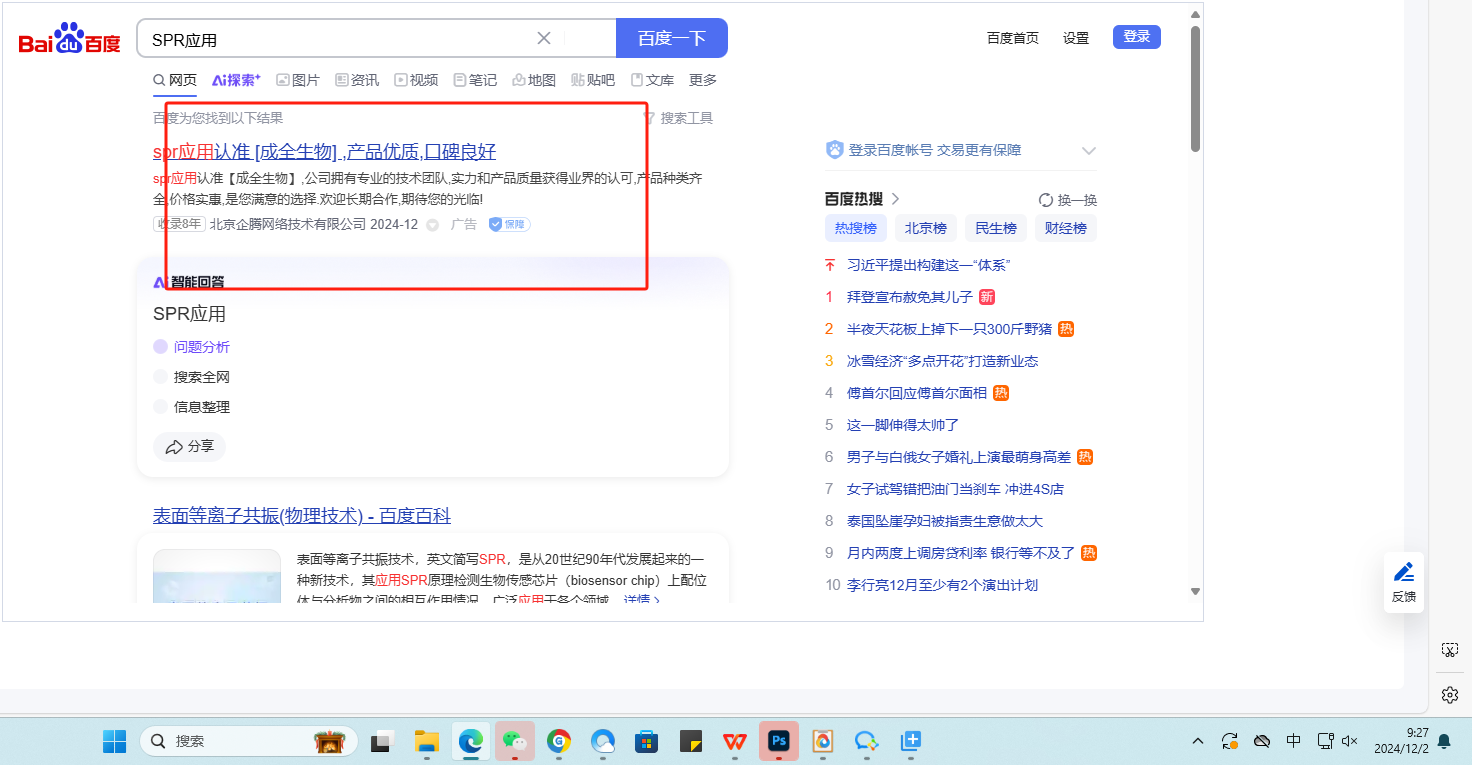Select the 北京榜 hot list tab
This screenshot has height=765, width=1472.
coord(925,228)
